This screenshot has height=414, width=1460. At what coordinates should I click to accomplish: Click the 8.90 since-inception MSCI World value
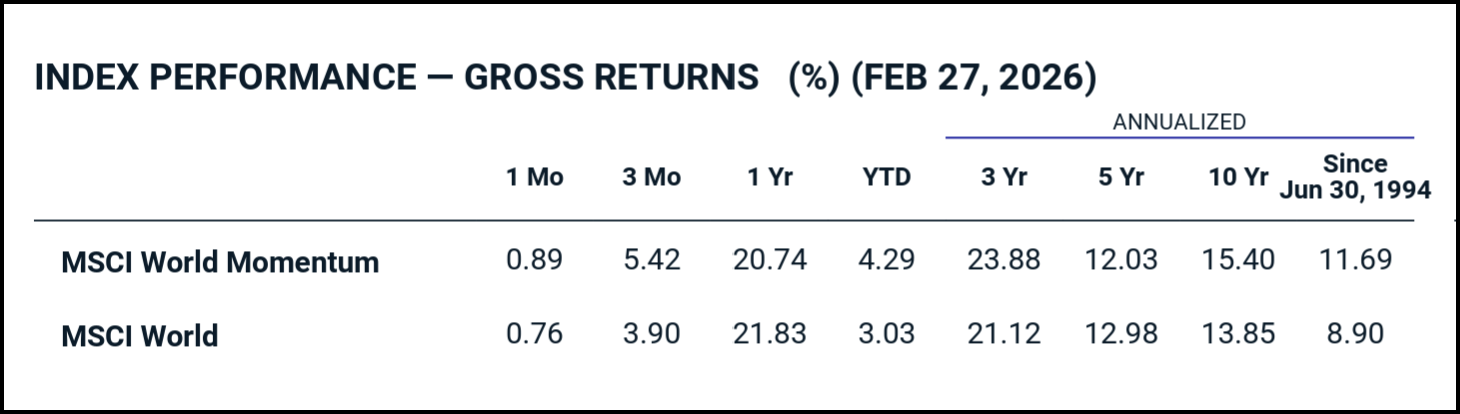pos(1355,333)
